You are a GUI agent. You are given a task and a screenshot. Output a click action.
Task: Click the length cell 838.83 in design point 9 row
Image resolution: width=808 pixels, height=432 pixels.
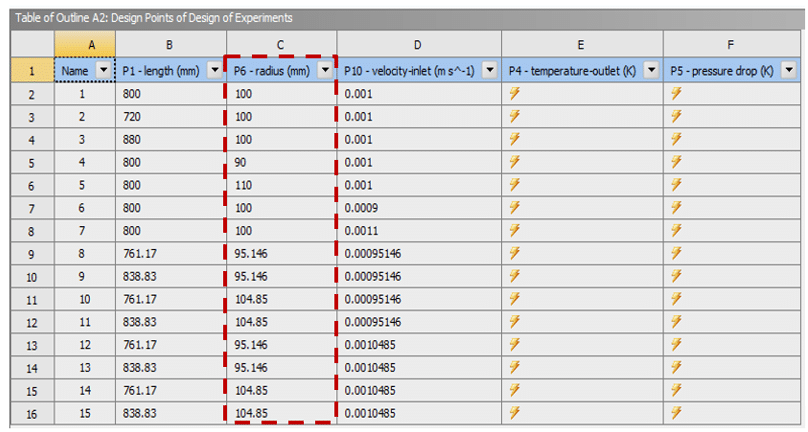tap(171, 276)
